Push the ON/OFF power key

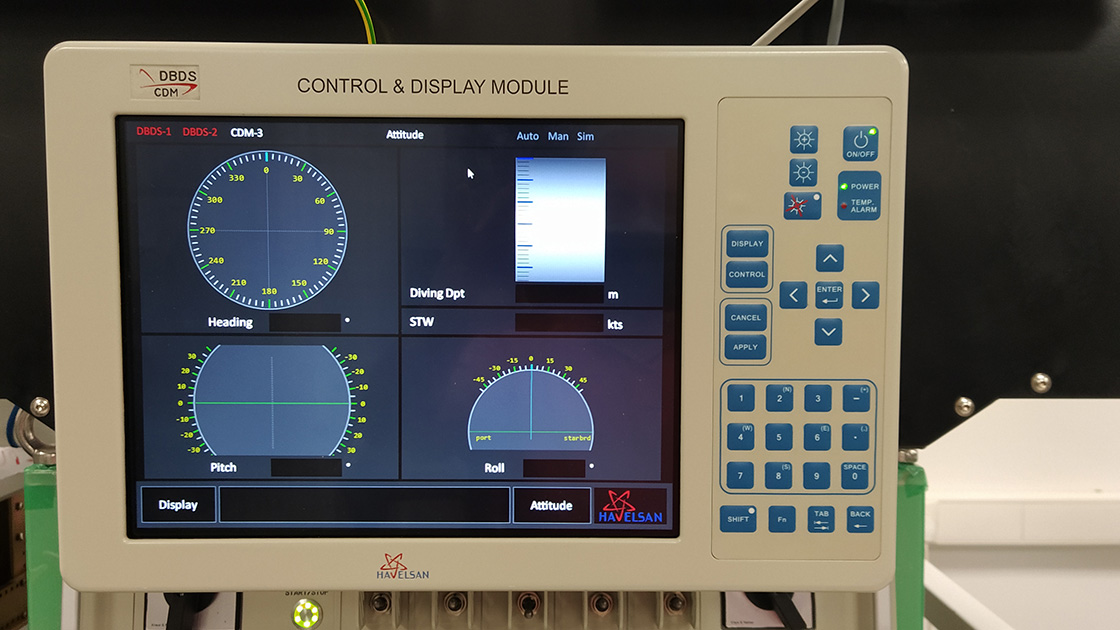click(x=860, y=144)
